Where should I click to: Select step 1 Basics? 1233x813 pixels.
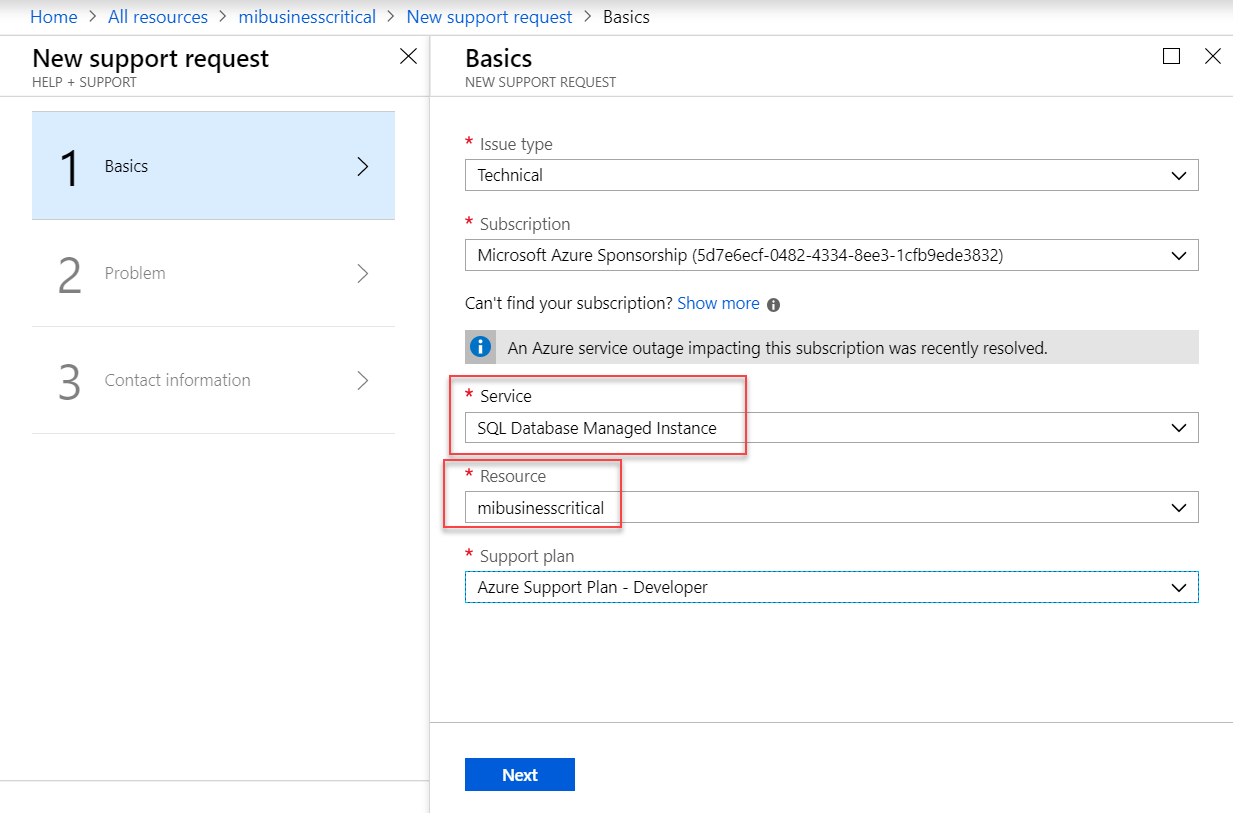point(213,166)
